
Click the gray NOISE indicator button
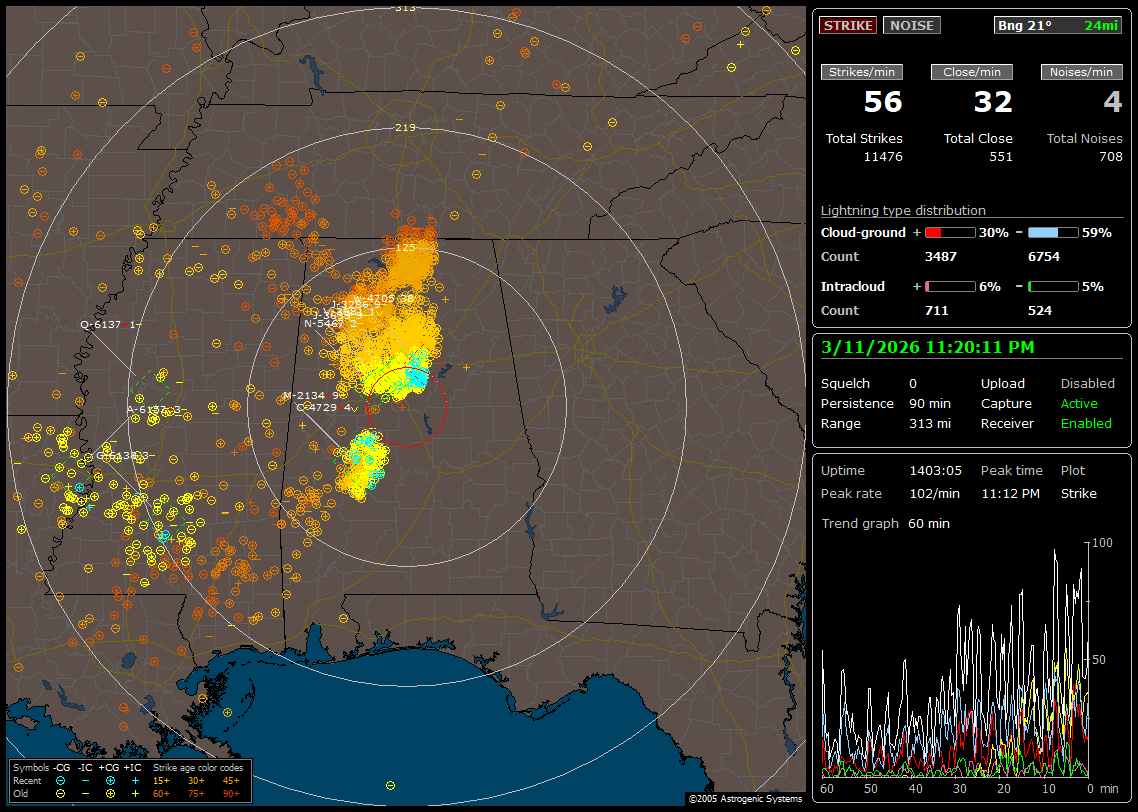911,25
